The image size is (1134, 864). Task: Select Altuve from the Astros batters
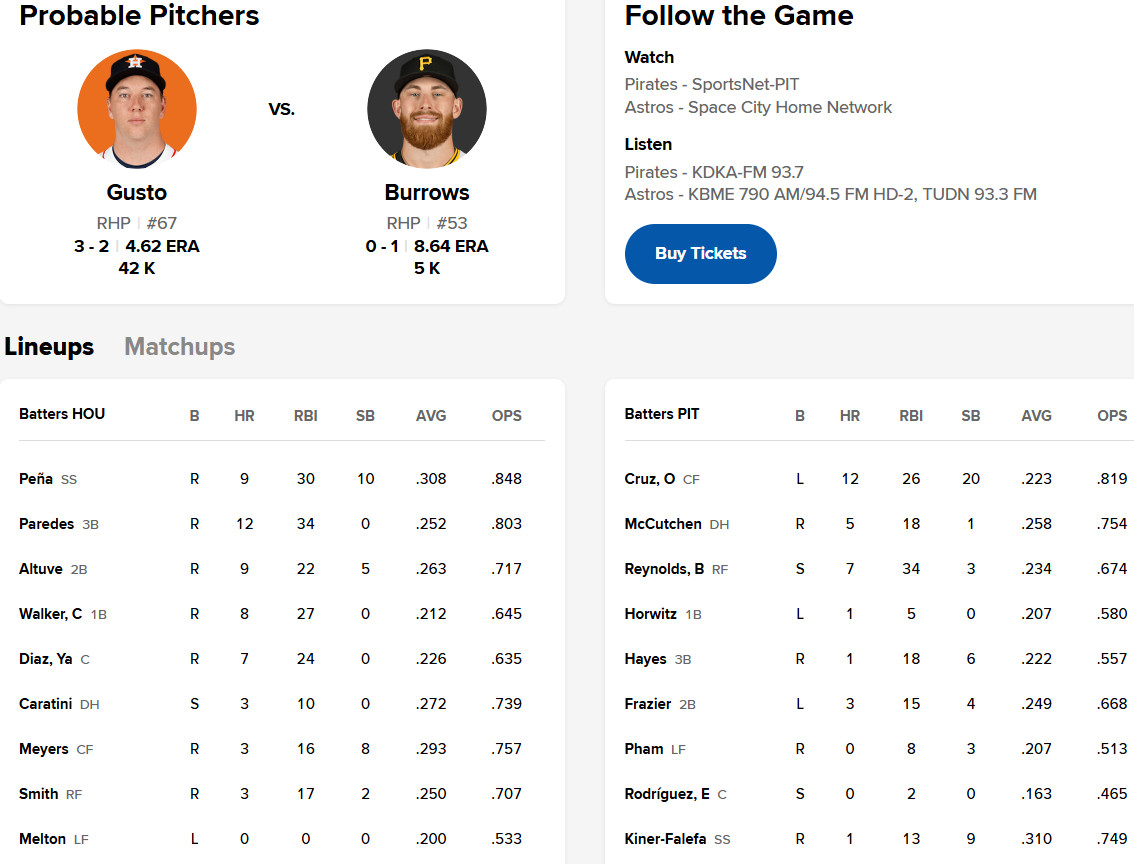[x=41, y=569]
